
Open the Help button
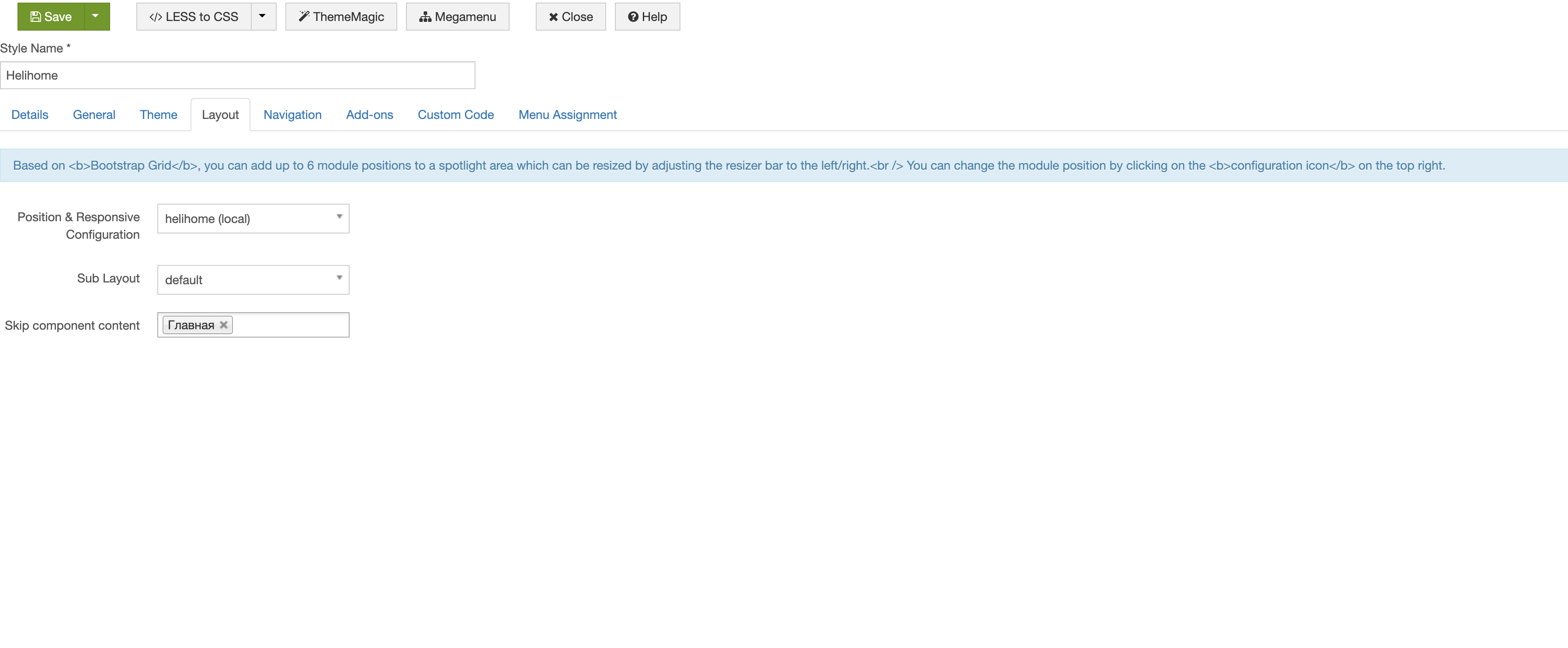(647, 17)
